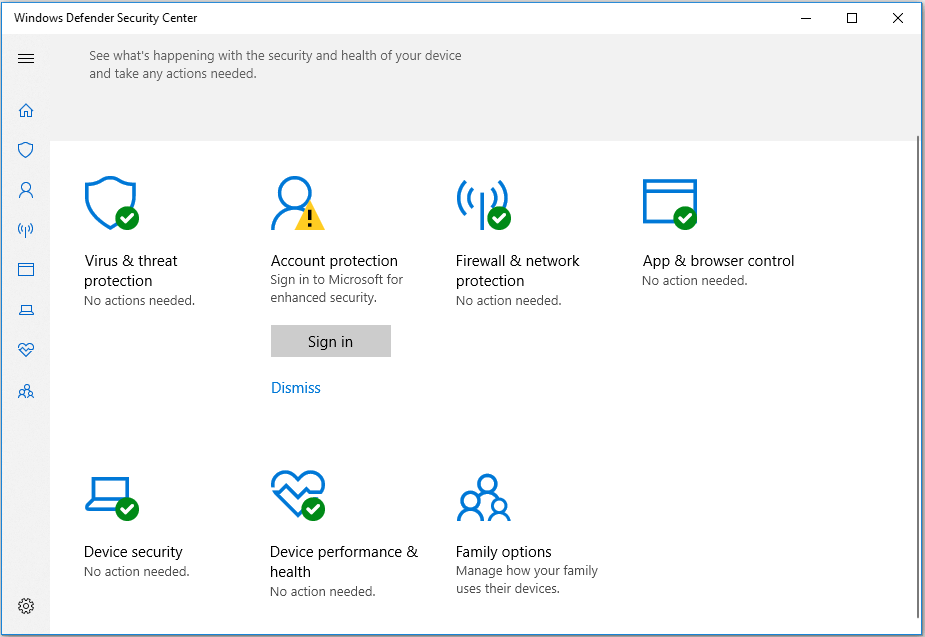This screenshot has height=637, width=925.
Task: Maximize the Windows Defender Security Center window
Action: (x=852, y=18)
